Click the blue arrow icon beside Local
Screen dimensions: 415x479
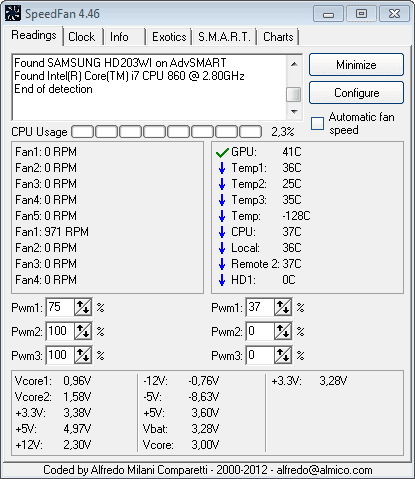point(222,248)
